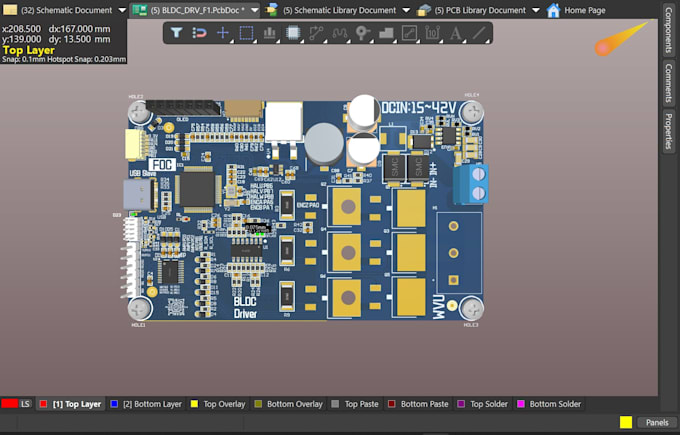Click the blue Bottom Layer color swatch
The height and width of the screenshot is (435, 680).
click(114, 404)
